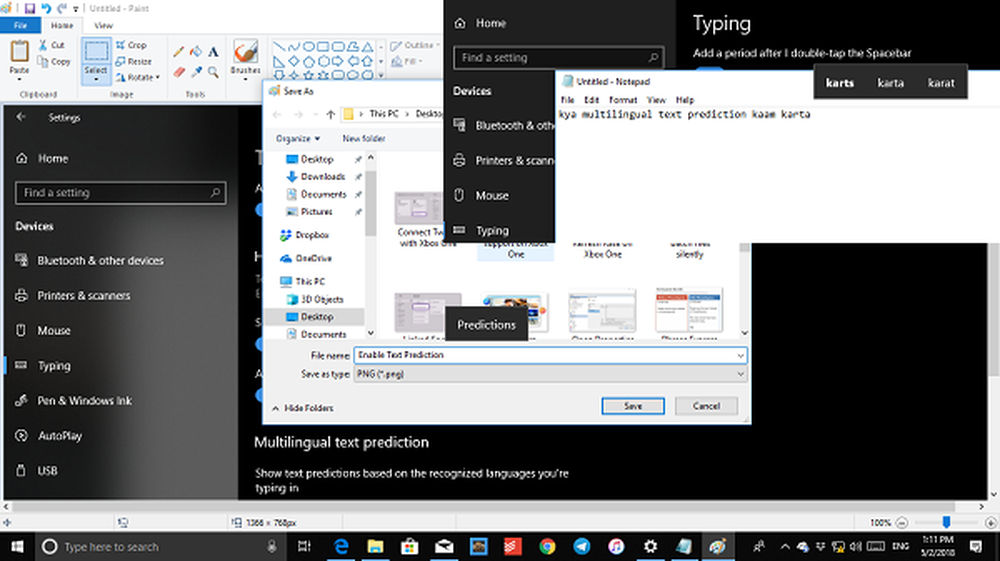The height and width of the screenshot is (561, 1000).
Task: Open Quick Access Toolbar customize dropdown
Action: pos(76,9)
